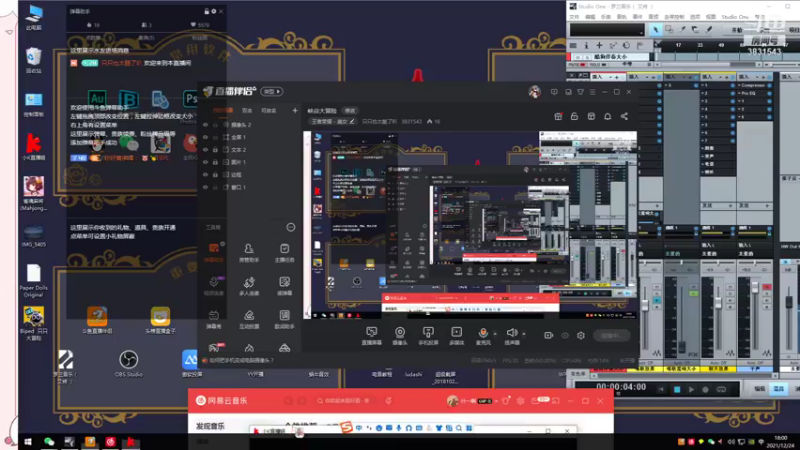Image resolution: width=800 pixels, height=450 pixels.
Task: Click the 麦克风 microphone icon in streaming toolbar
Action: (483, 333)
